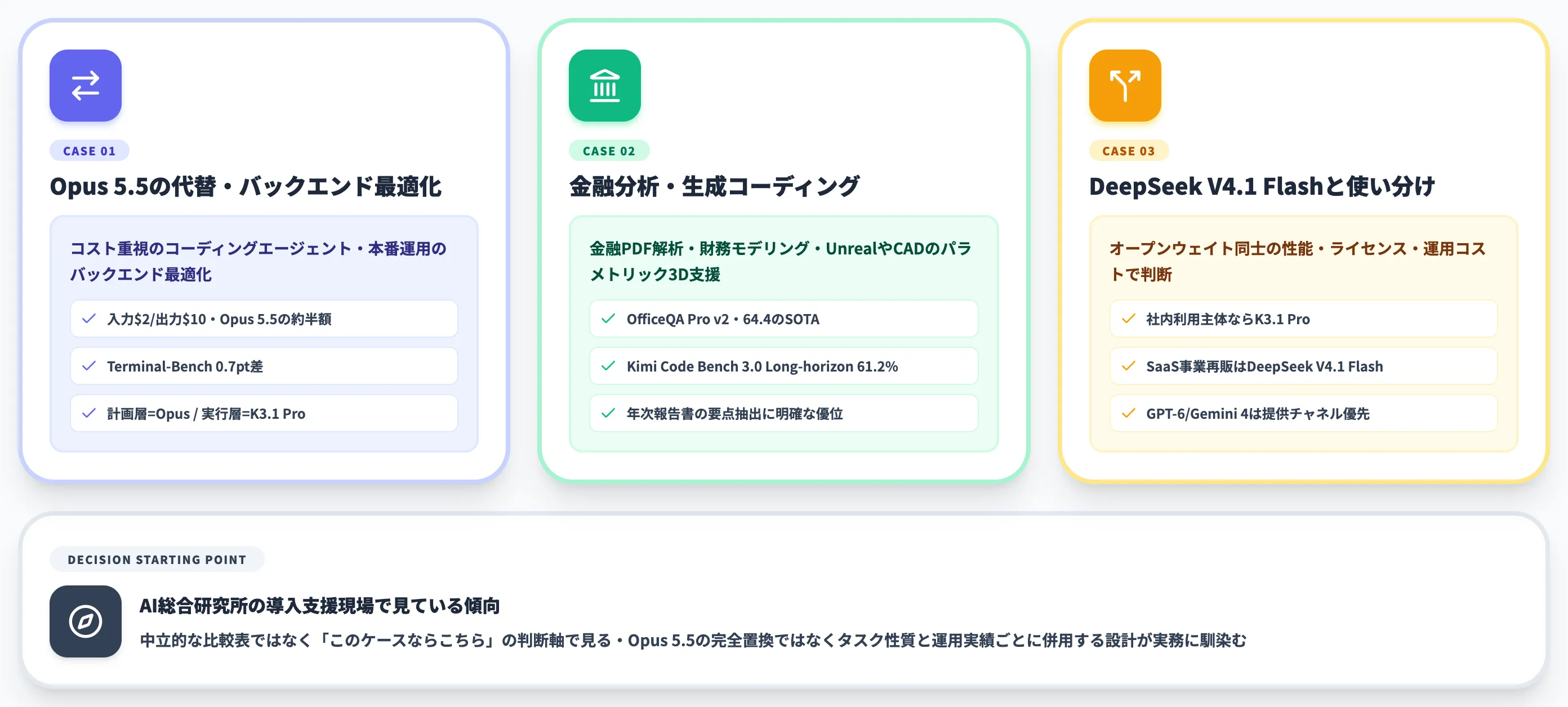
Task: Click checkmark beside SaaS事業再販 row
Action: click(x=1128, y=366)
